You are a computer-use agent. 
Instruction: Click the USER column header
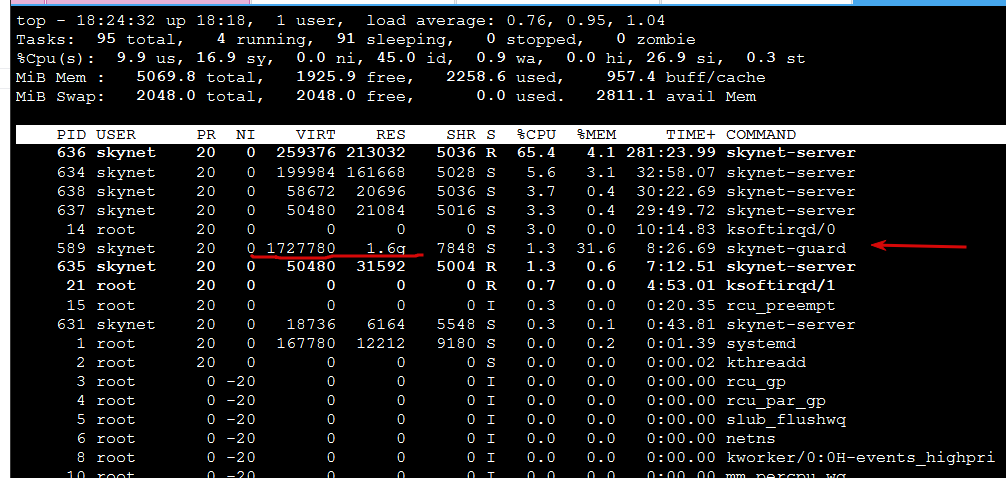click(x=116, y=135)
